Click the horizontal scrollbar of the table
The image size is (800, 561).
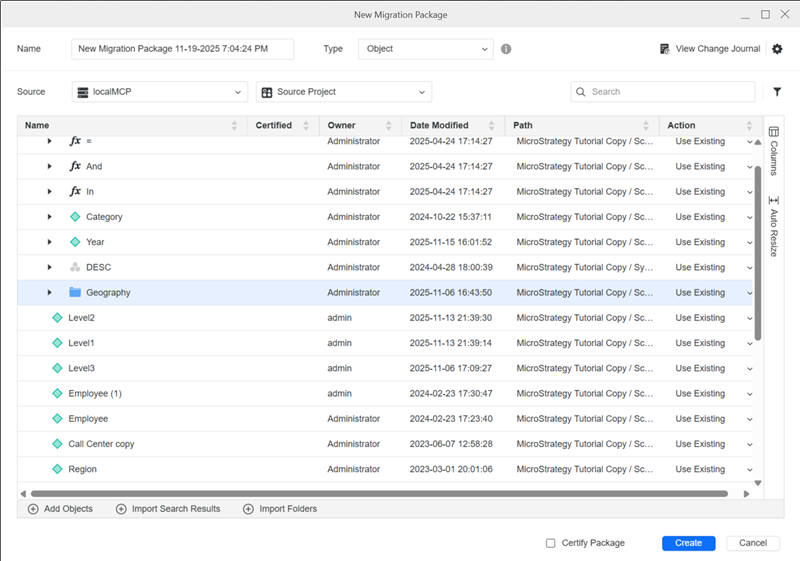point(380,493)
